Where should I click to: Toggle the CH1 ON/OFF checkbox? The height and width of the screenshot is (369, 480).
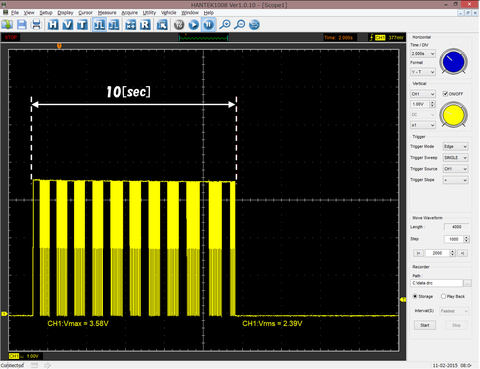445,94
